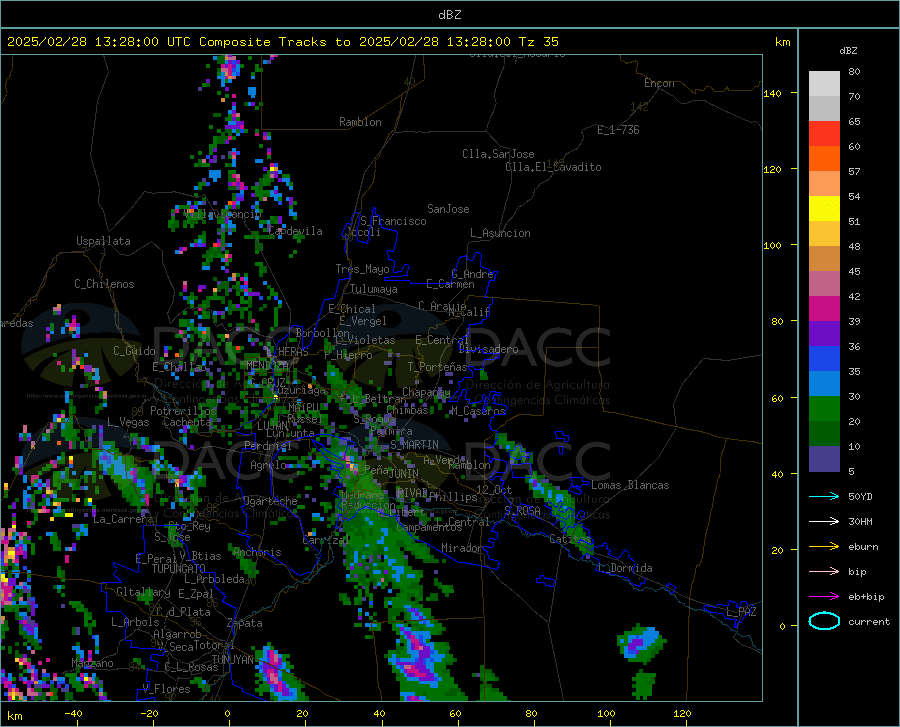Click the yellow eburn arrow legend icon
This screenshot has height=727, width=900.
click(824, 547)
